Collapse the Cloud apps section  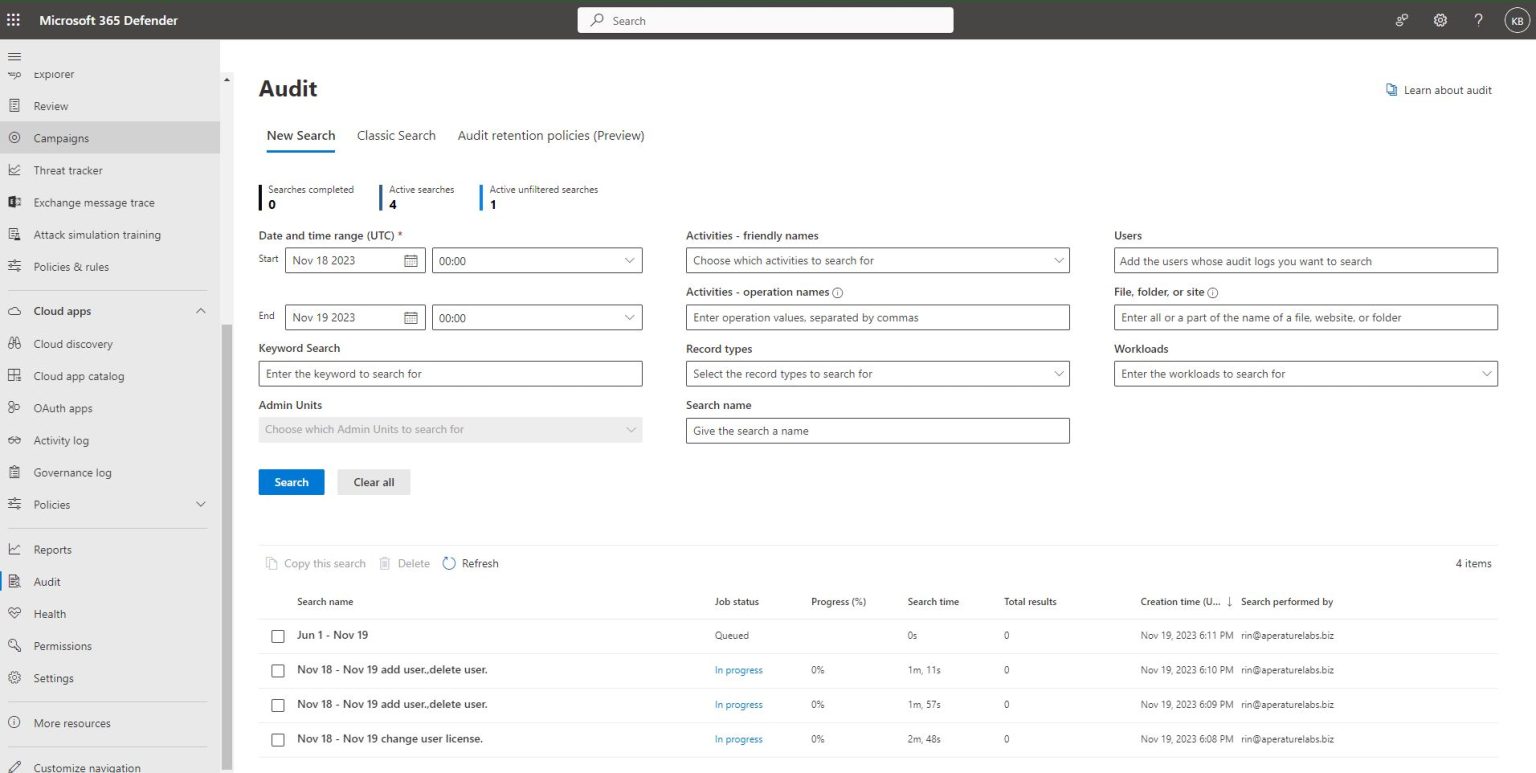pyautogui.click(x=201, y=311)
